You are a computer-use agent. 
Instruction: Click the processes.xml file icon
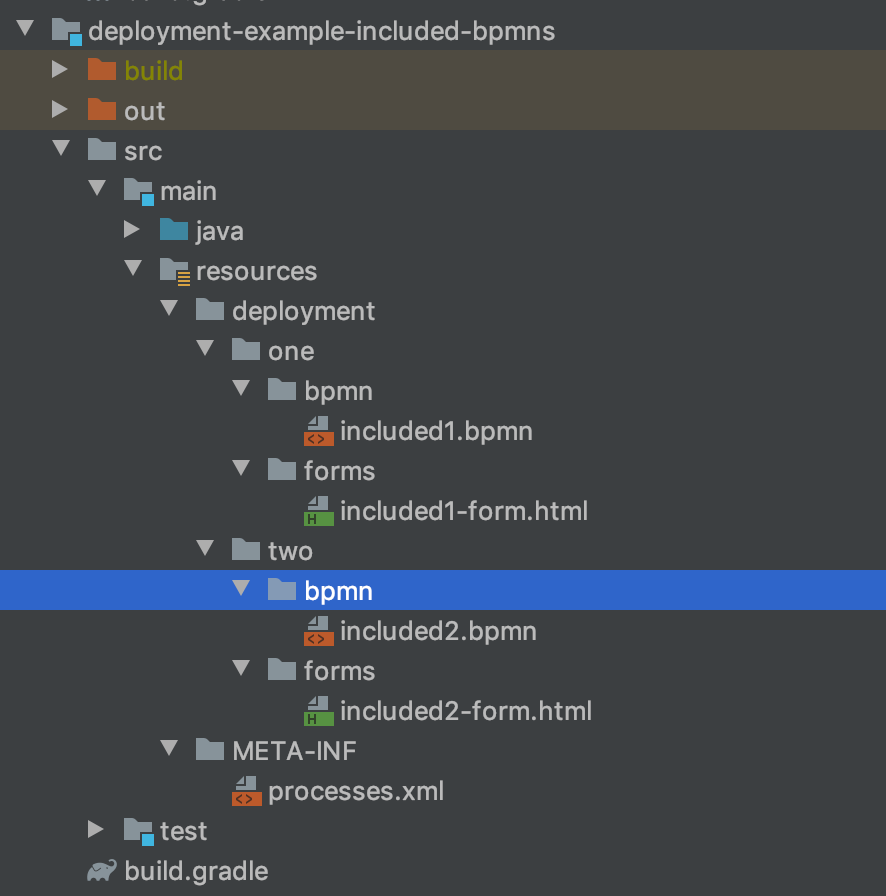(x=246, y=791)
